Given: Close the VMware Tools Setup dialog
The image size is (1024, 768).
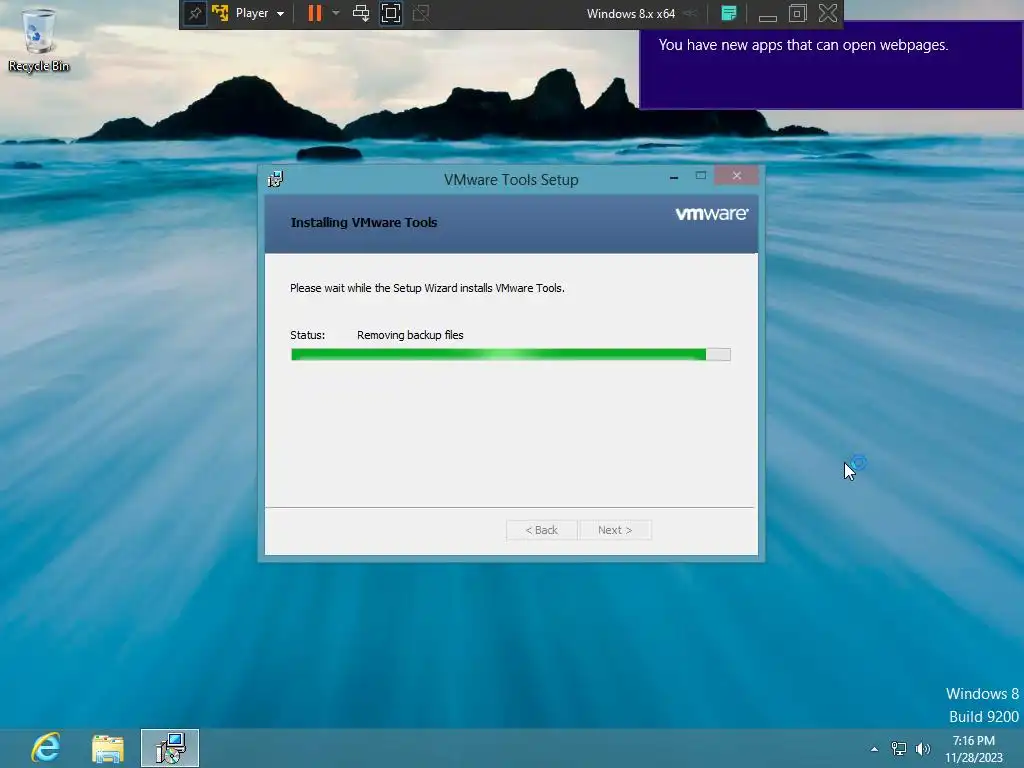Looking at the screenshot, I should click(737, 176).
